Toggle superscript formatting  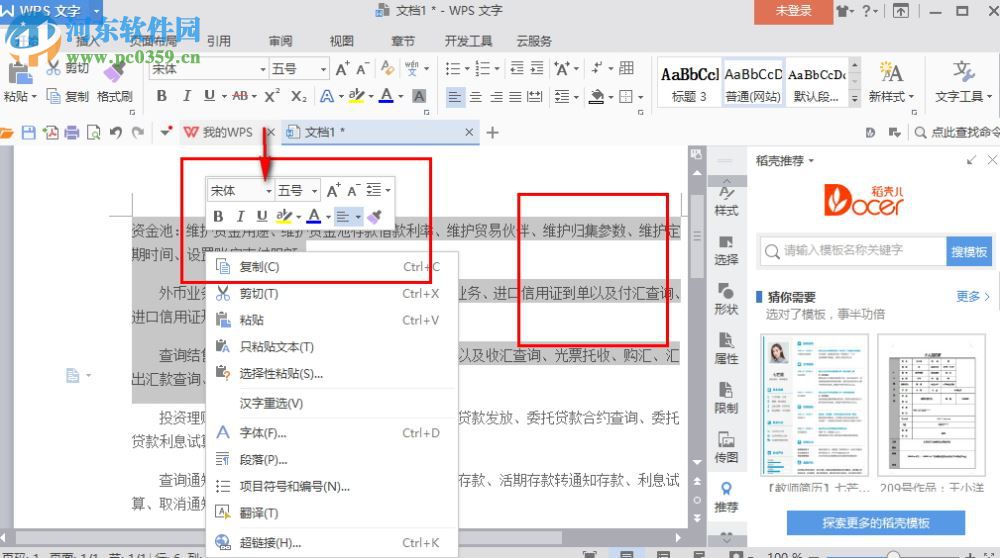(272, 96)
